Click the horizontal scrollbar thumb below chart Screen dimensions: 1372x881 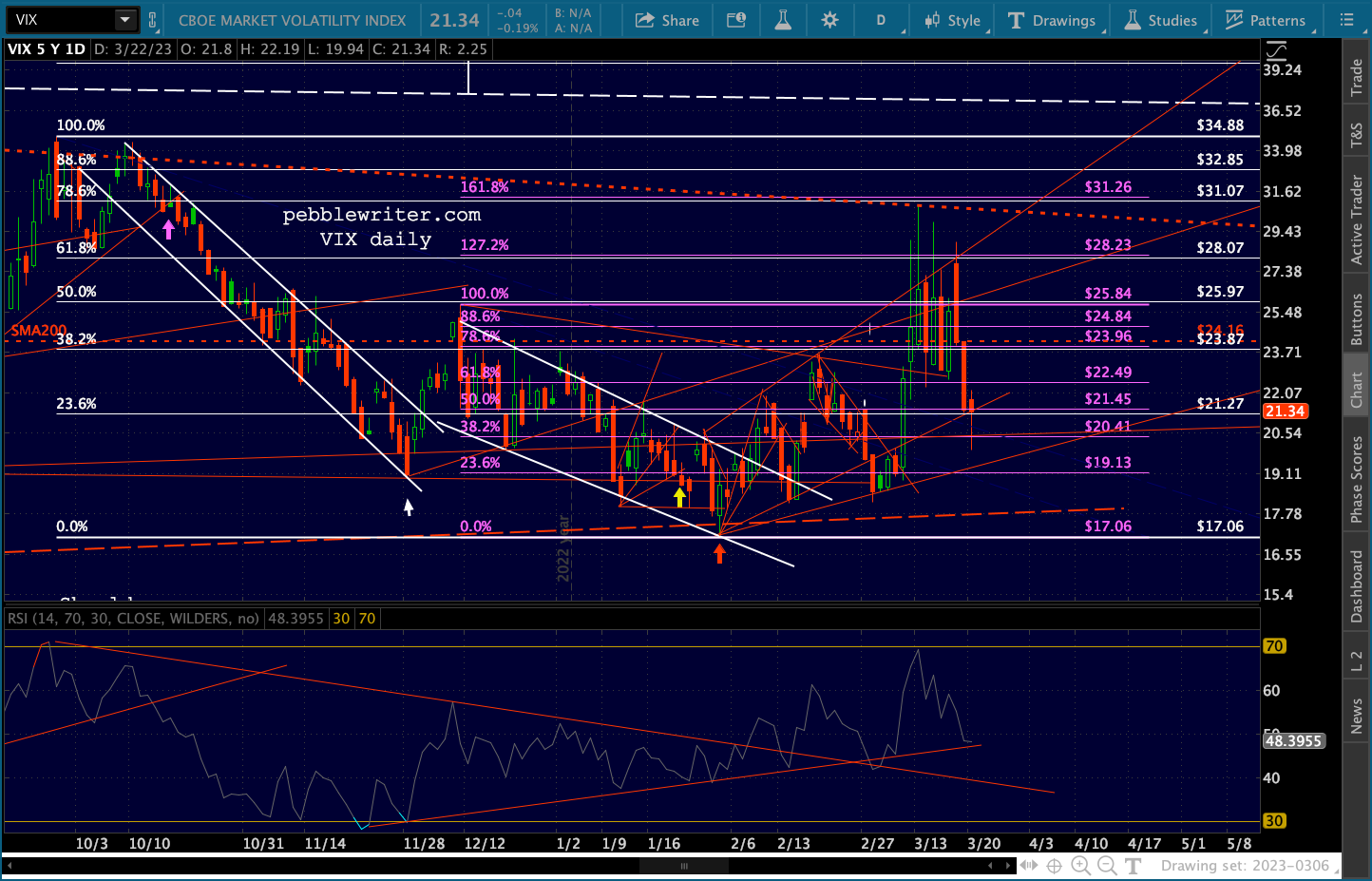[683, 866]
